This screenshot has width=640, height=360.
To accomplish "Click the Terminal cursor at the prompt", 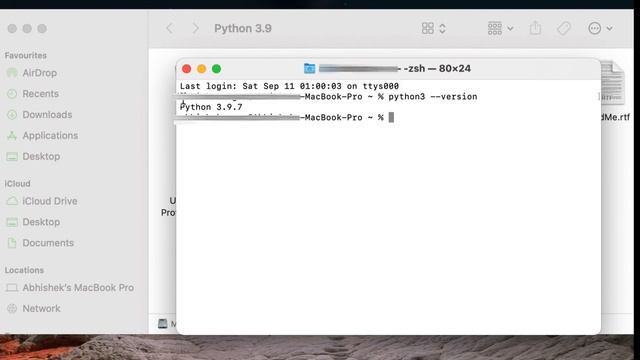I will (x=391, y=118).
